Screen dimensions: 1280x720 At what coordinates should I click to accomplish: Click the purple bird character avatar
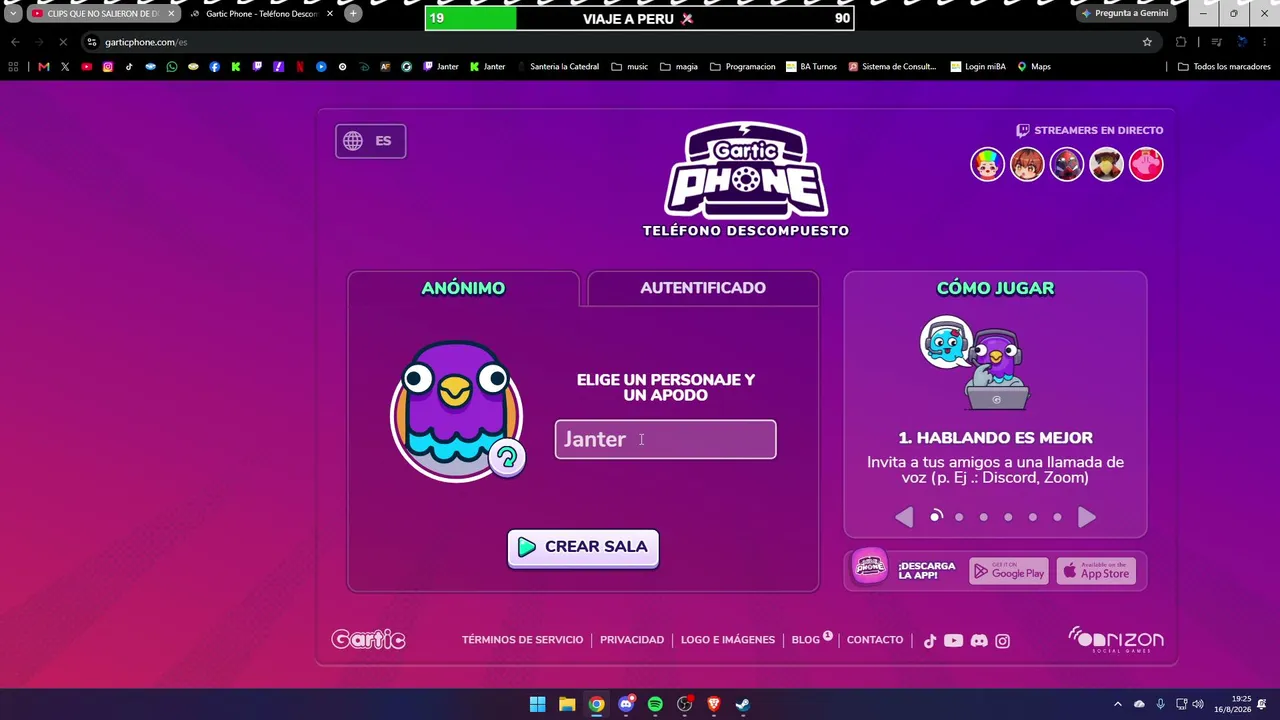click(455, 410)
